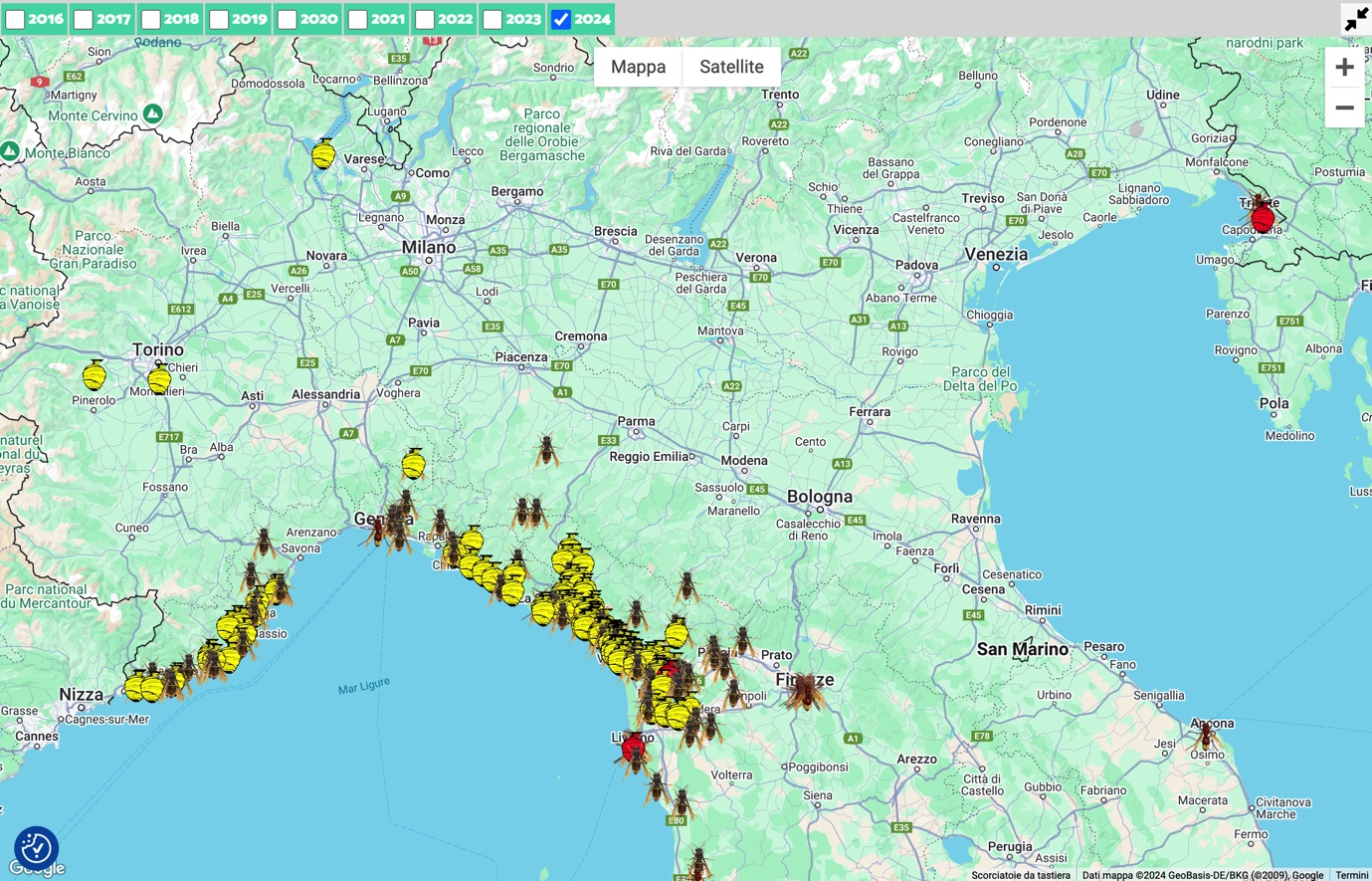Select yellow nest marker near Chieri
The width and height of the screenshot is (1372, 881).
point(159,379)
